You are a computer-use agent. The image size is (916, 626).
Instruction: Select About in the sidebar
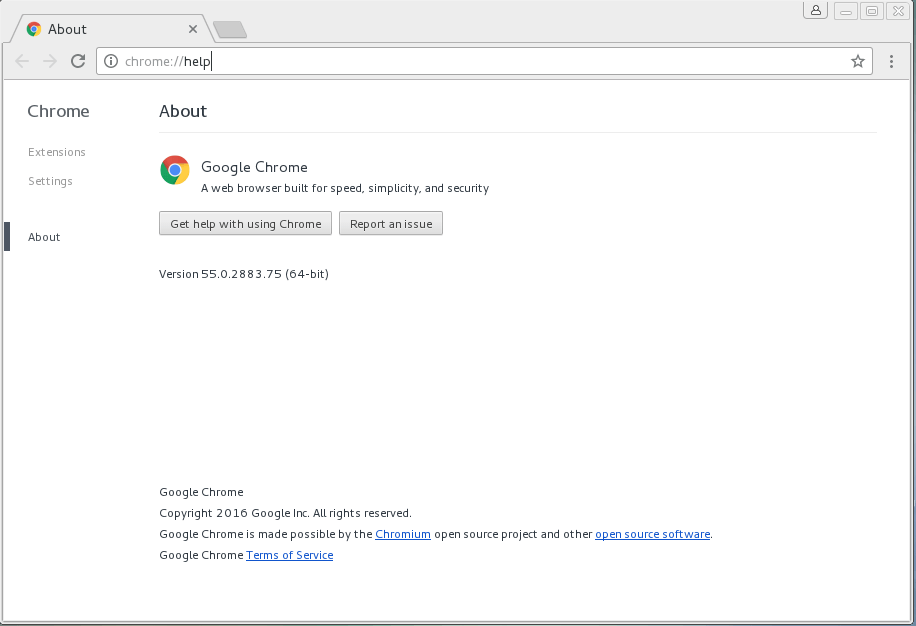(x=44, y=237)
